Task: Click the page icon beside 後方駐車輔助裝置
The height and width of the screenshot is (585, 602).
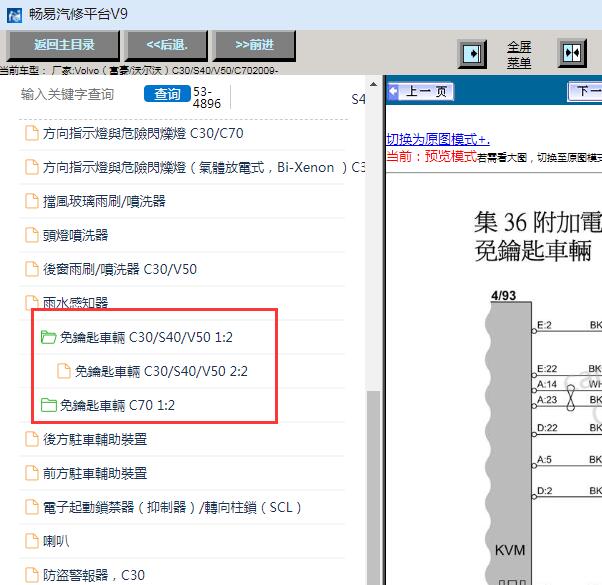Action: 32,439
